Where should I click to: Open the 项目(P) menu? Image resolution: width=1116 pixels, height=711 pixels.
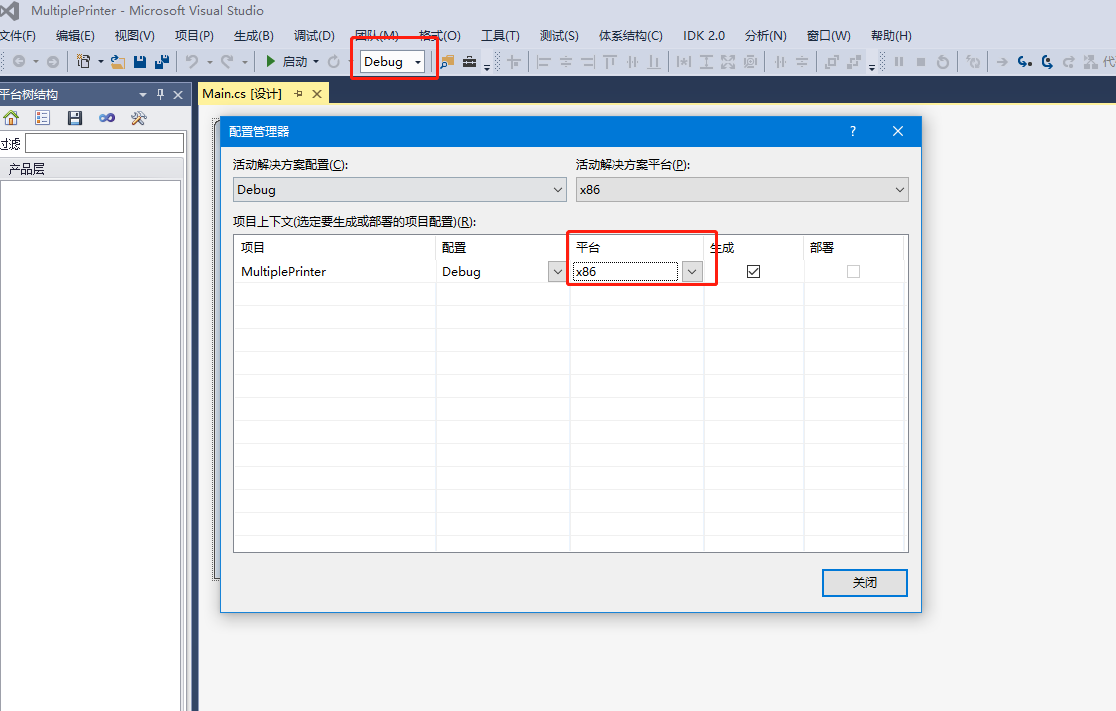(194, 36)
